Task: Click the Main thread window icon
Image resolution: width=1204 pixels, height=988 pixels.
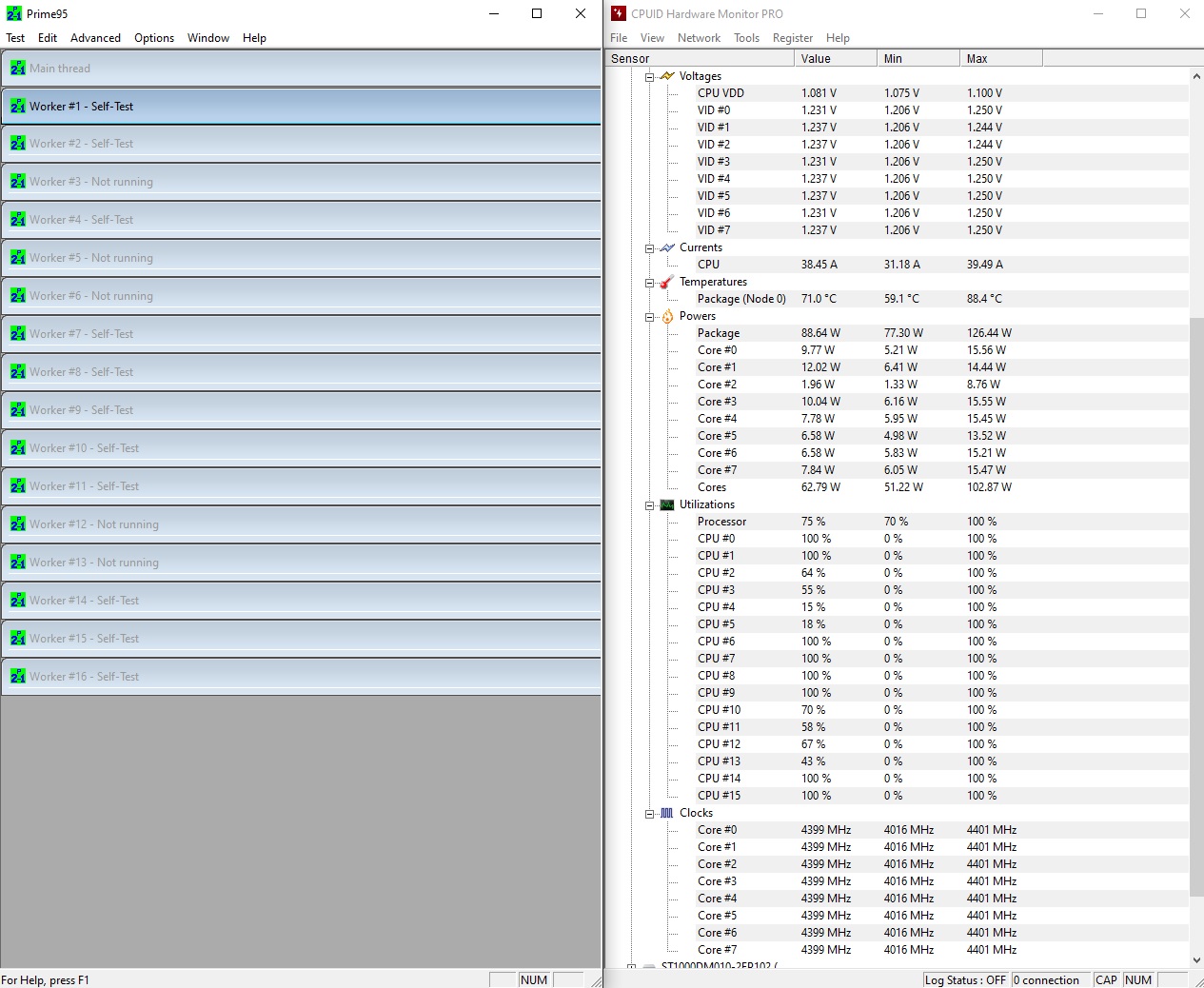Action: [18, 68]
